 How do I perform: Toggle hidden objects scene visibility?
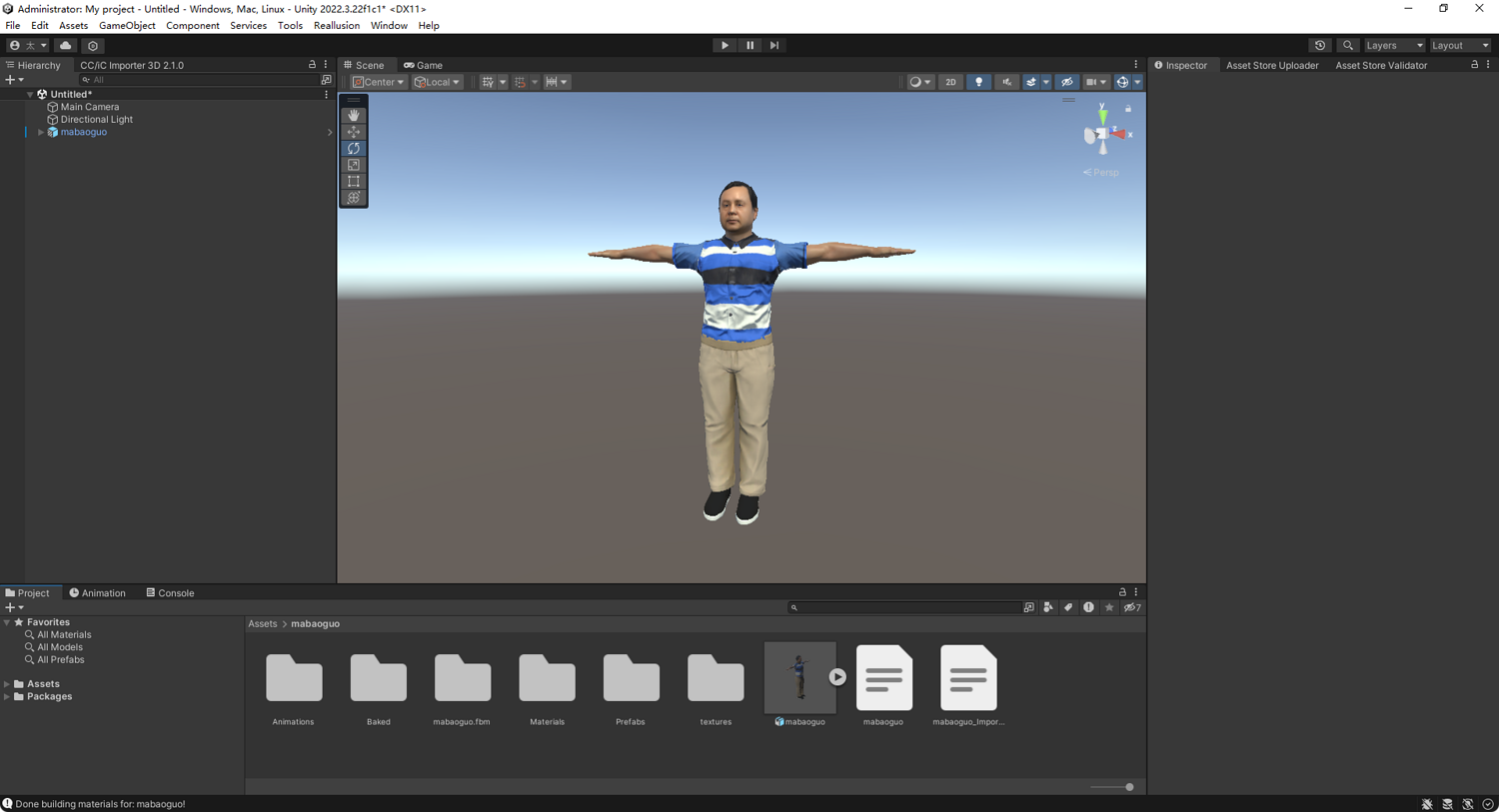1067,82
